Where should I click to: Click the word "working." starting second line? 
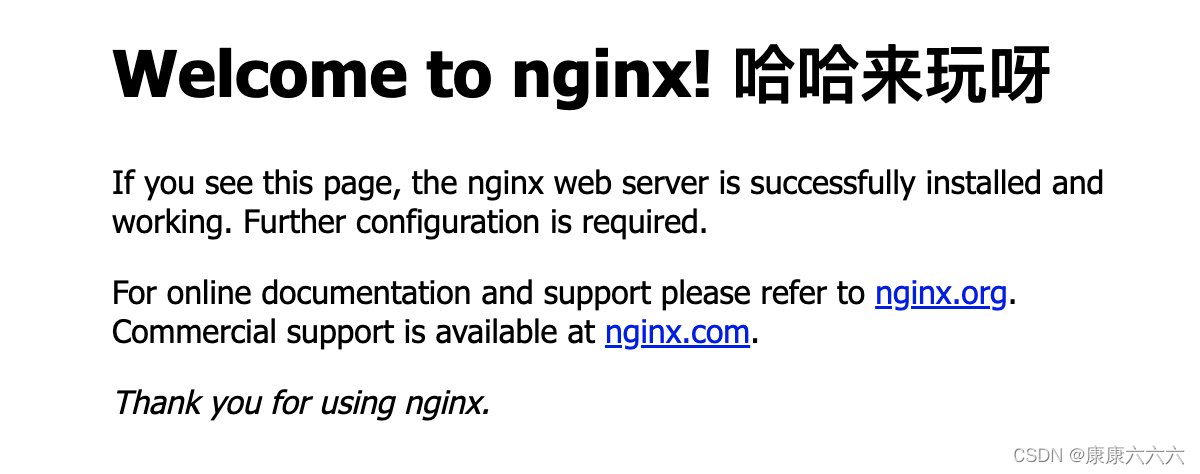click(173, 222)
